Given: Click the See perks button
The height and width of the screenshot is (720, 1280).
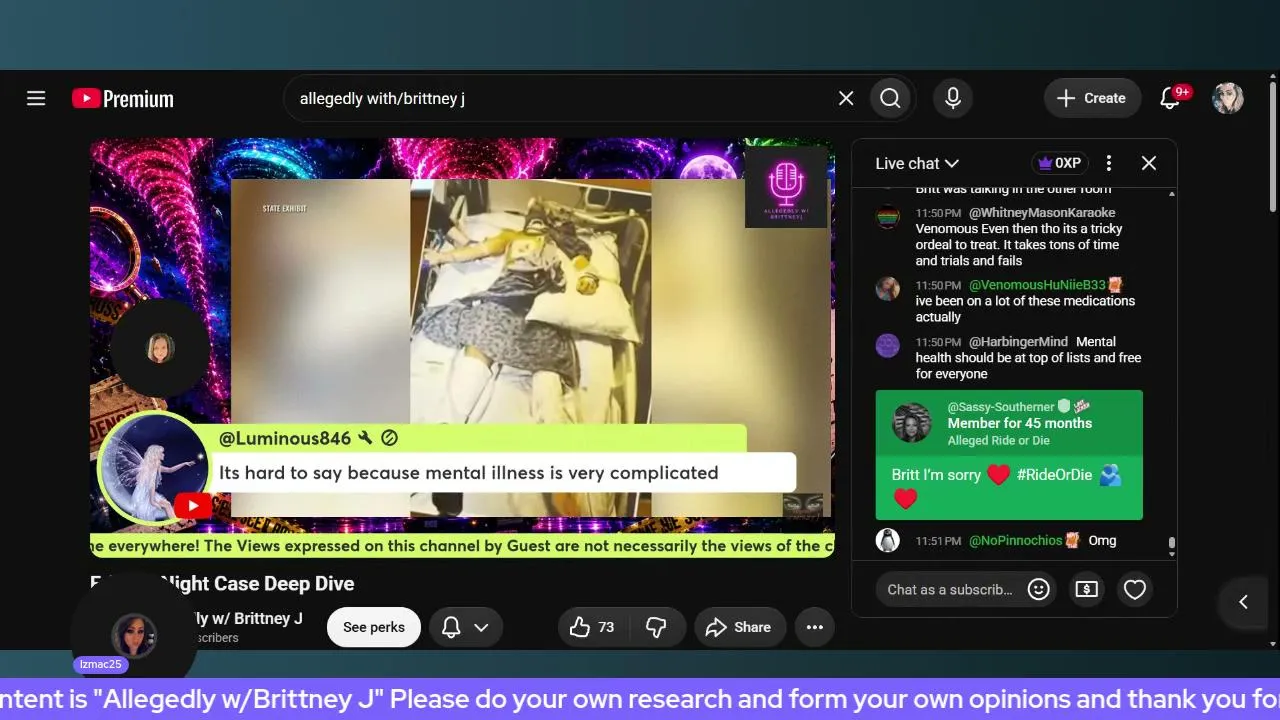Looking at the screenshot, I should point(374,627).
